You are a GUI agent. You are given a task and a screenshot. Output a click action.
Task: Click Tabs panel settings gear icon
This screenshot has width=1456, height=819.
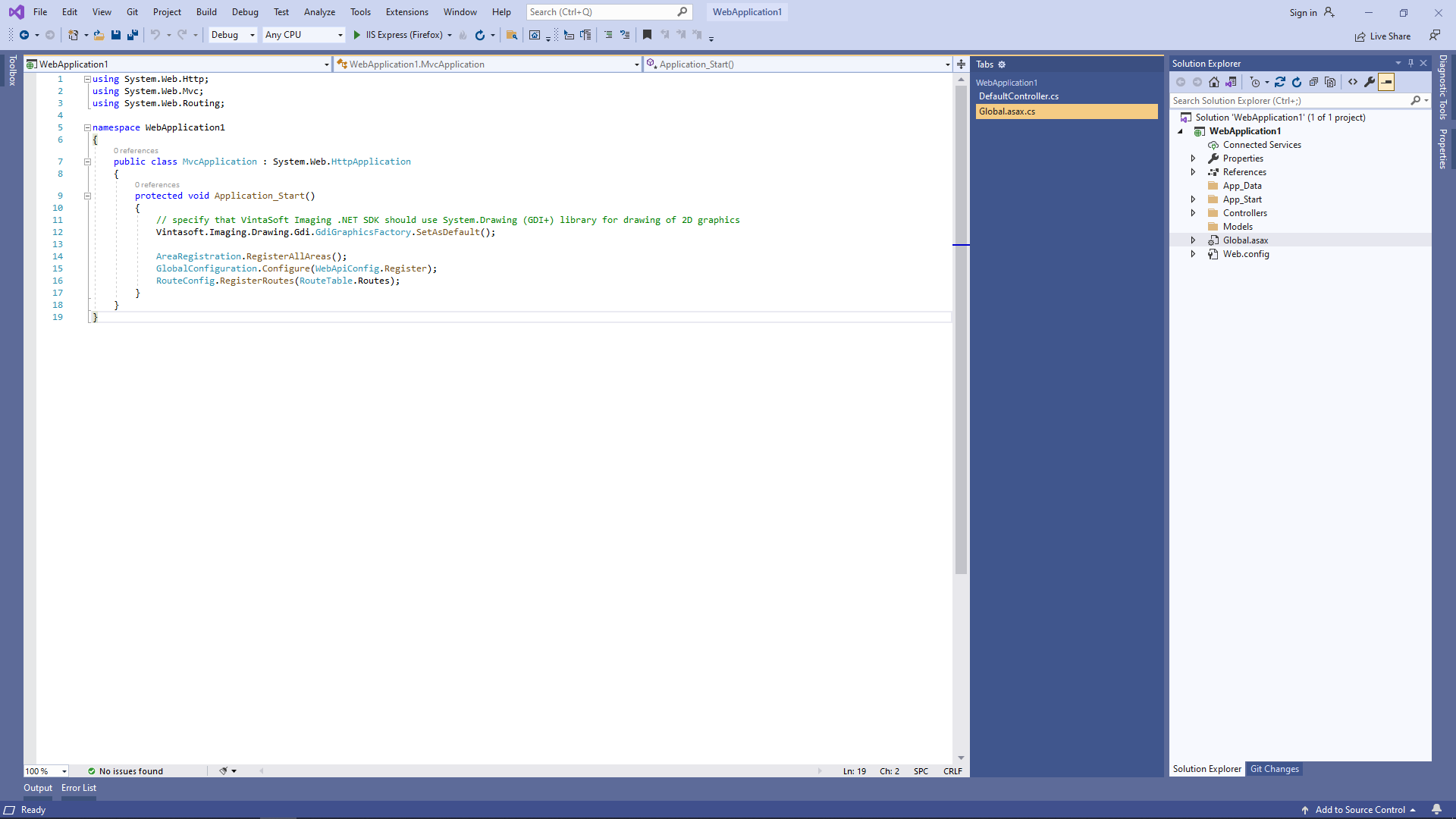[1002, 64]
